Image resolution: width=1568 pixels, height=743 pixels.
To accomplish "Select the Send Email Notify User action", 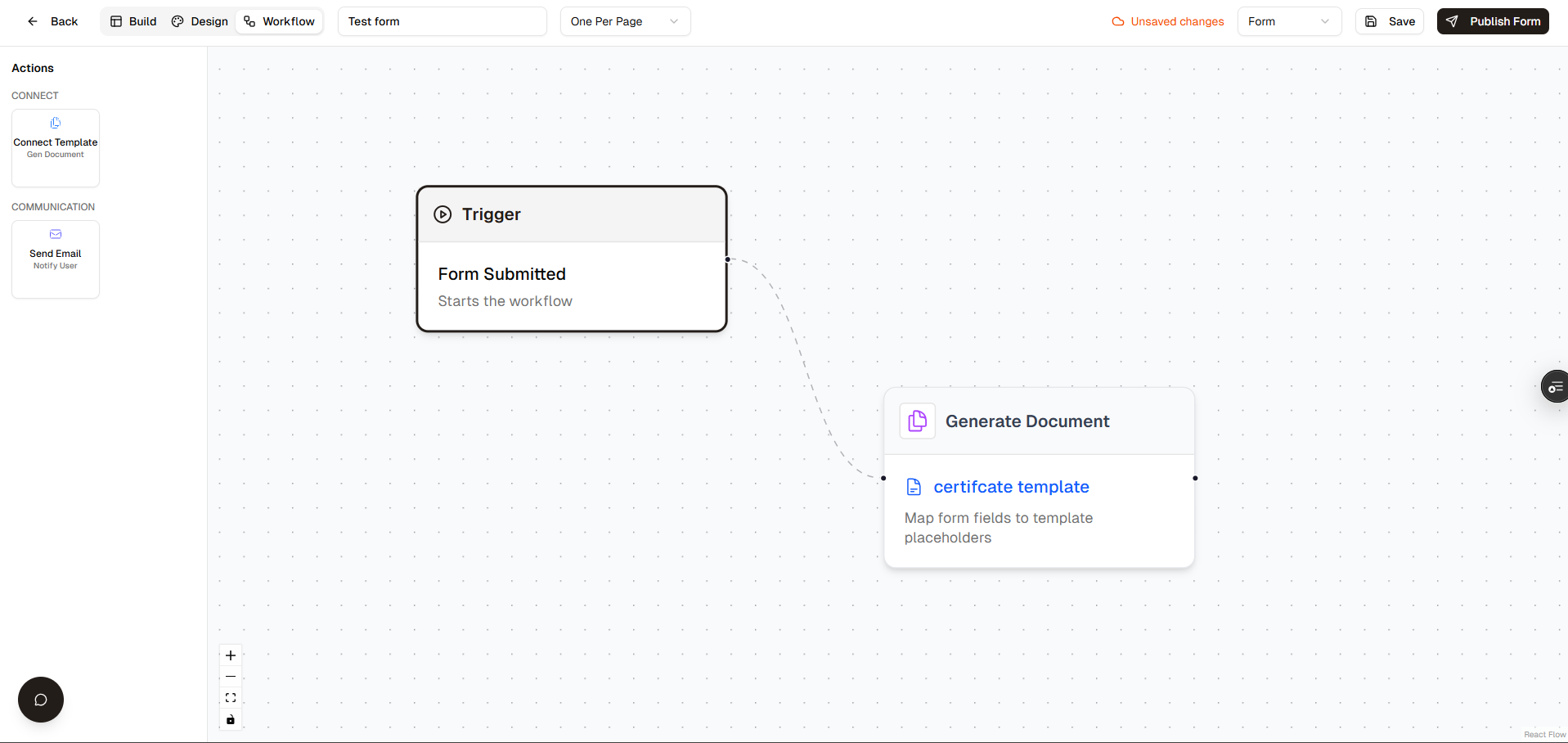I will tap(55, 257).
